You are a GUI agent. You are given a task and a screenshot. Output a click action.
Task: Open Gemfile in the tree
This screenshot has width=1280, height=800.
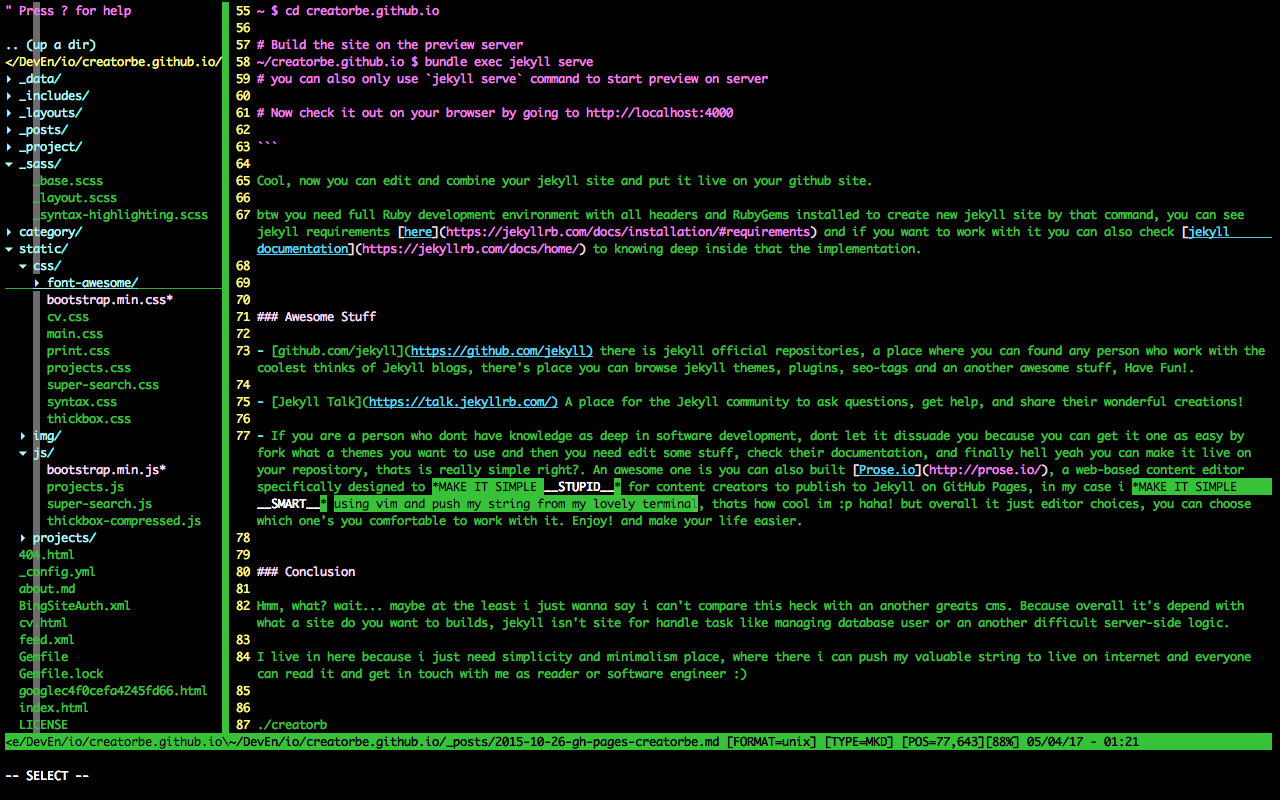coord(43,657)
